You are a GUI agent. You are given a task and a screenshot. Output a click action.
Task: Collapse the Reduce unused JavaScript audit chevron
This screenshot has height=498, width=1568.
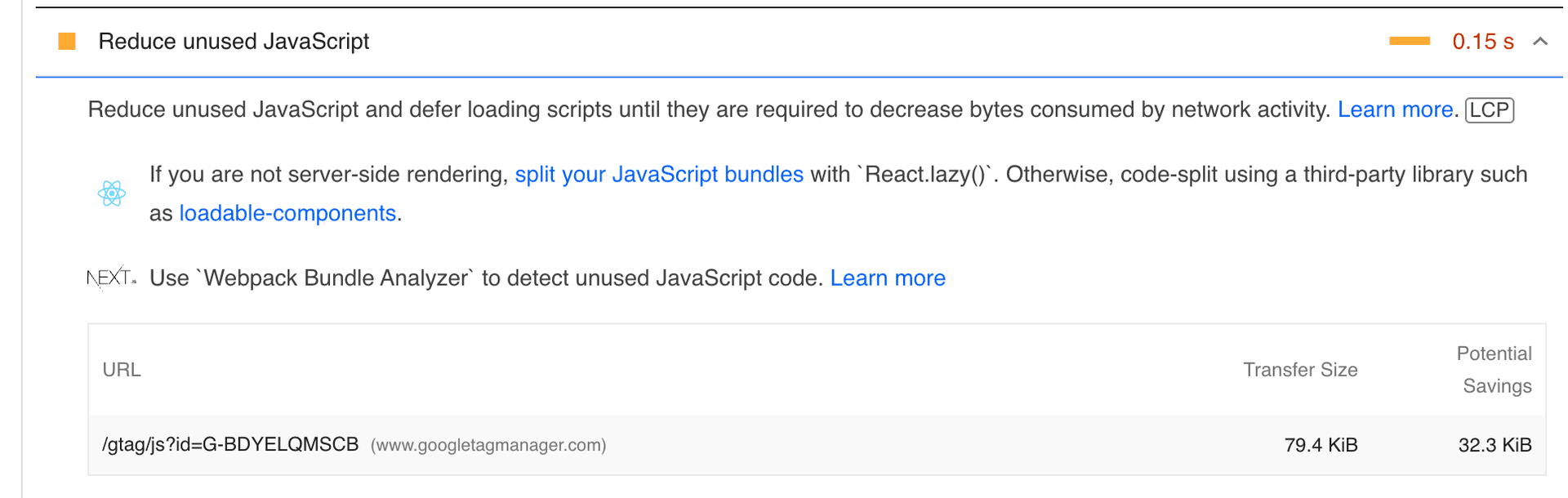click(1540, 41)
